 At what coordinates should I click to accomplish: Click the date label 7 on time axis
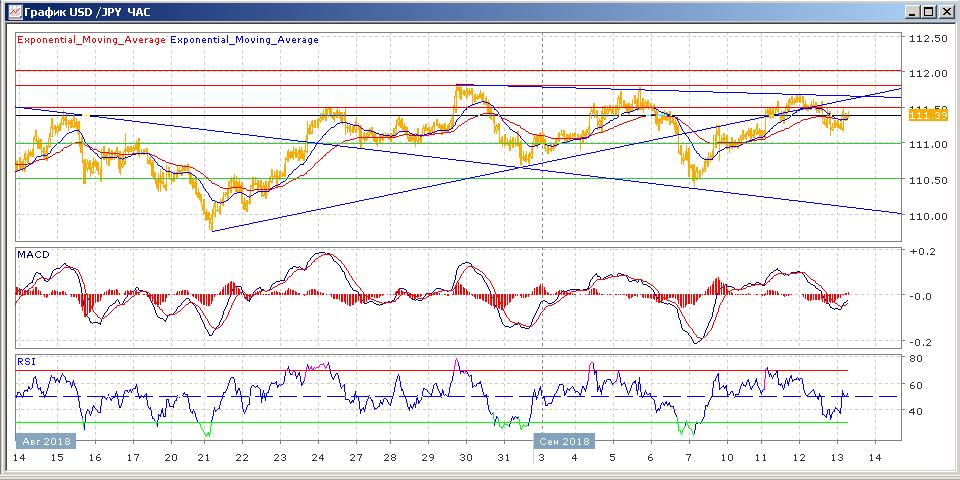click(688, 457)
